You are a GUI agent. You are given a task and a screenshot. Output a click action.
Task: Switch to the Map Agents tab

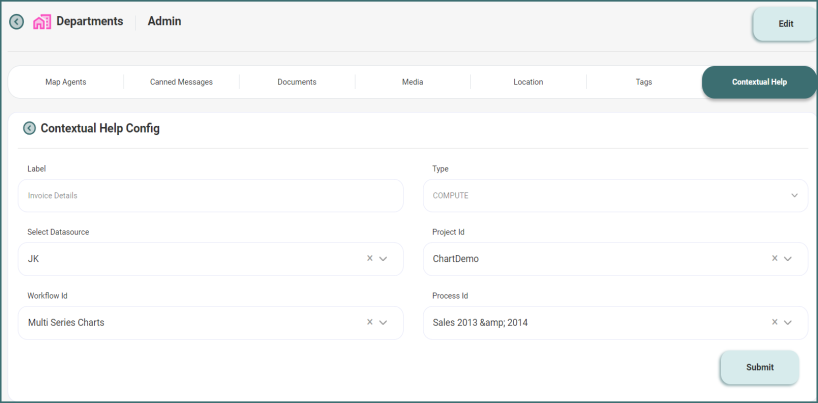point(66,82)
